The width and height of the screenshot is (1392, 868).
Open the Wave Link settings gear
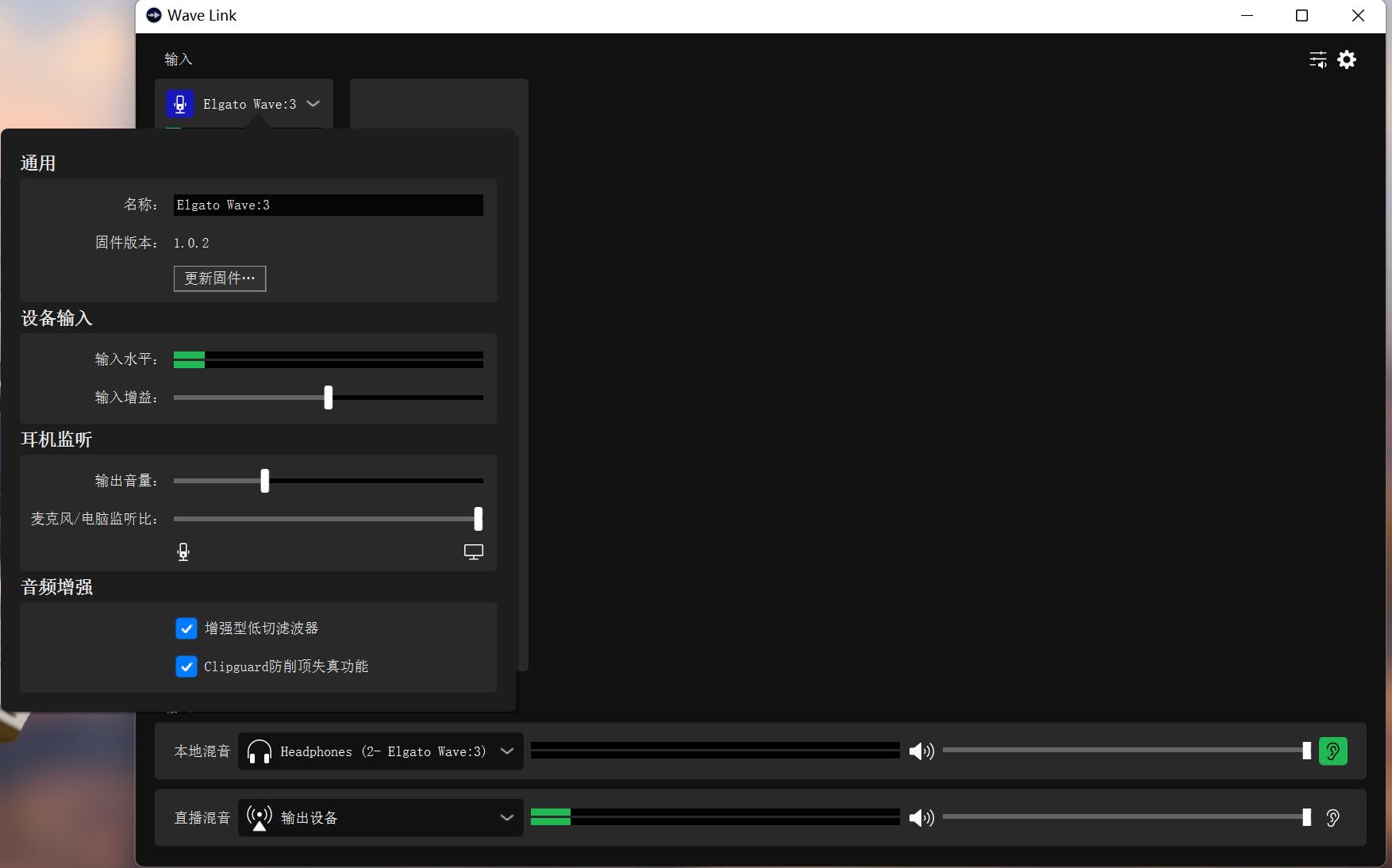coord(1347,60)
